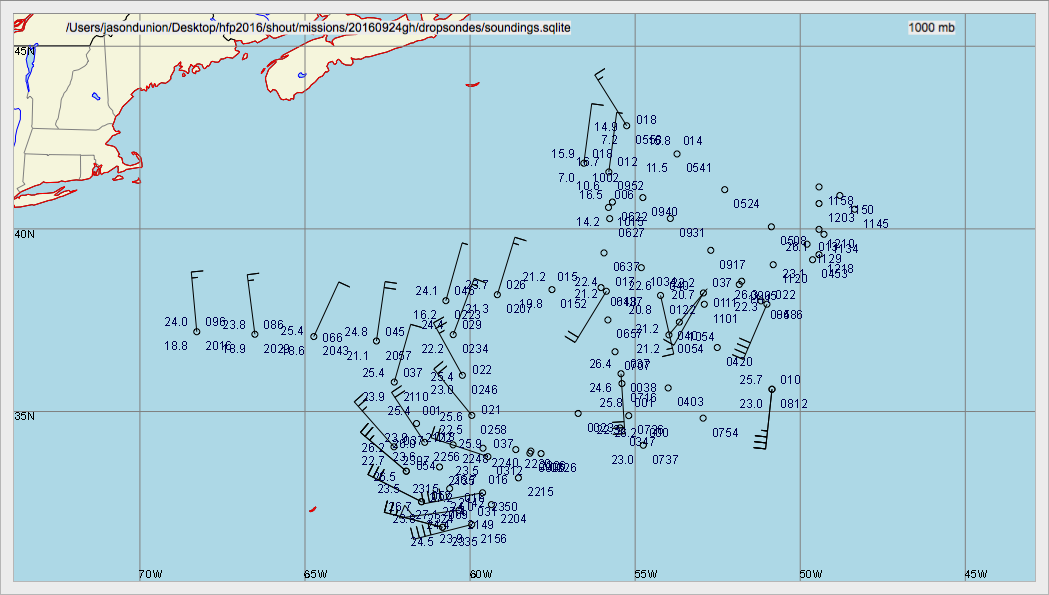
Task: Click the 0054 time label
Action: (690, 349)
